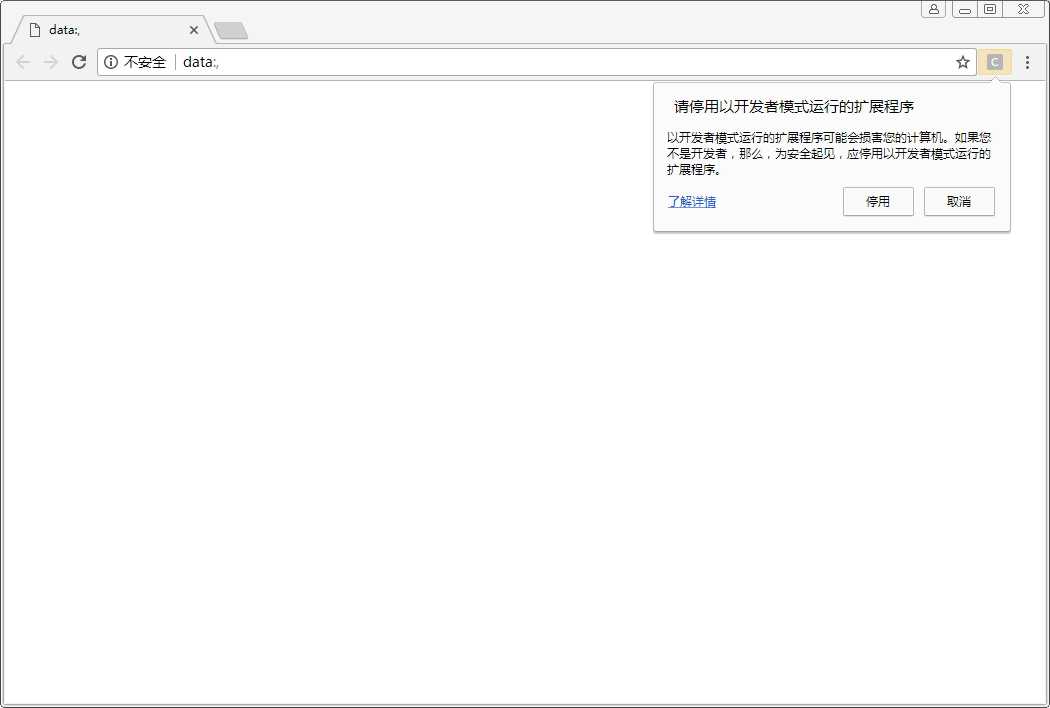Image resolution: width=1050 pixels, height=708 pixels.
Task: Click the 不安全 security label
Action: tap(145, 62)
